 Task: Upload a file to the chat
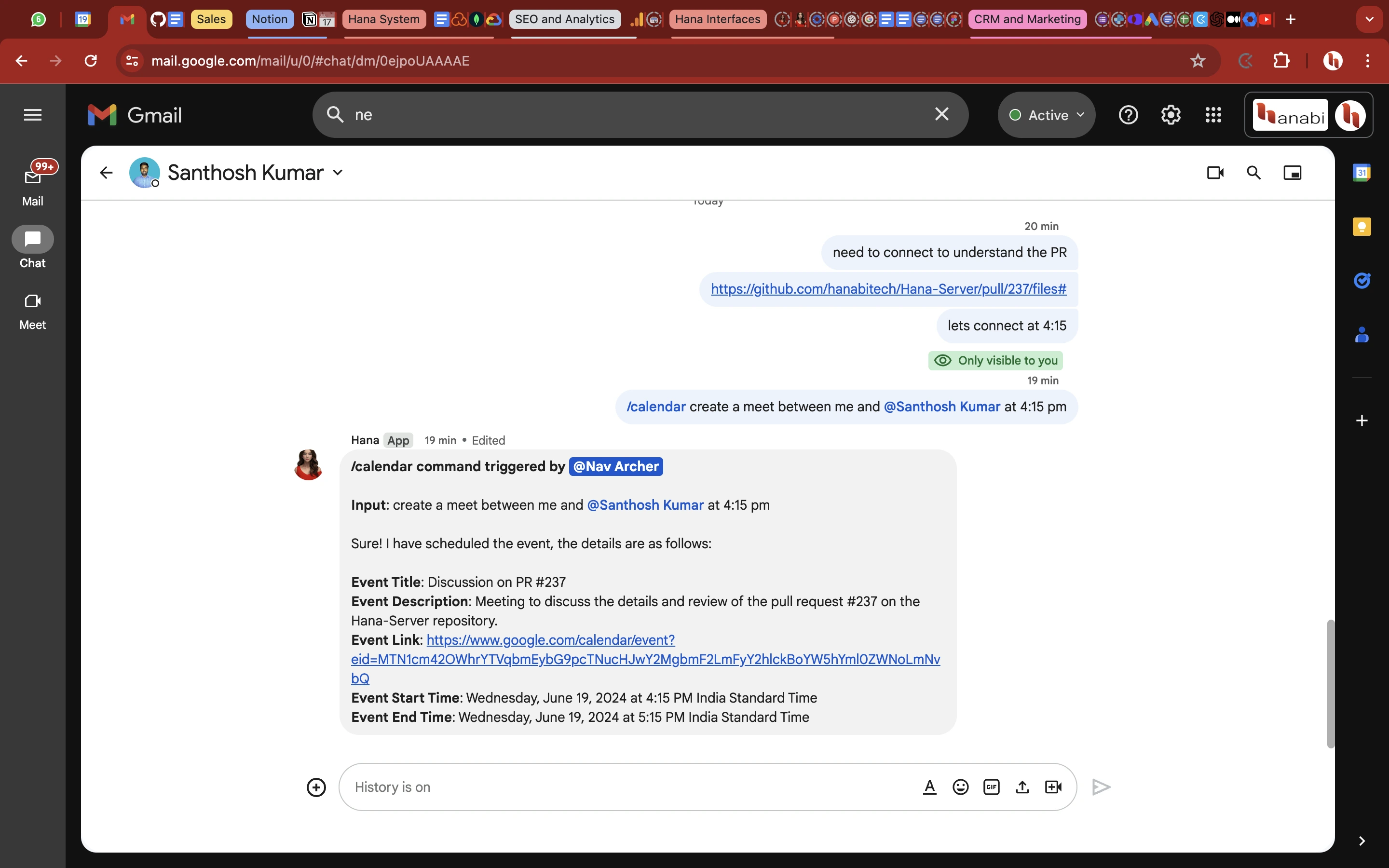[x=1021, y=787]
